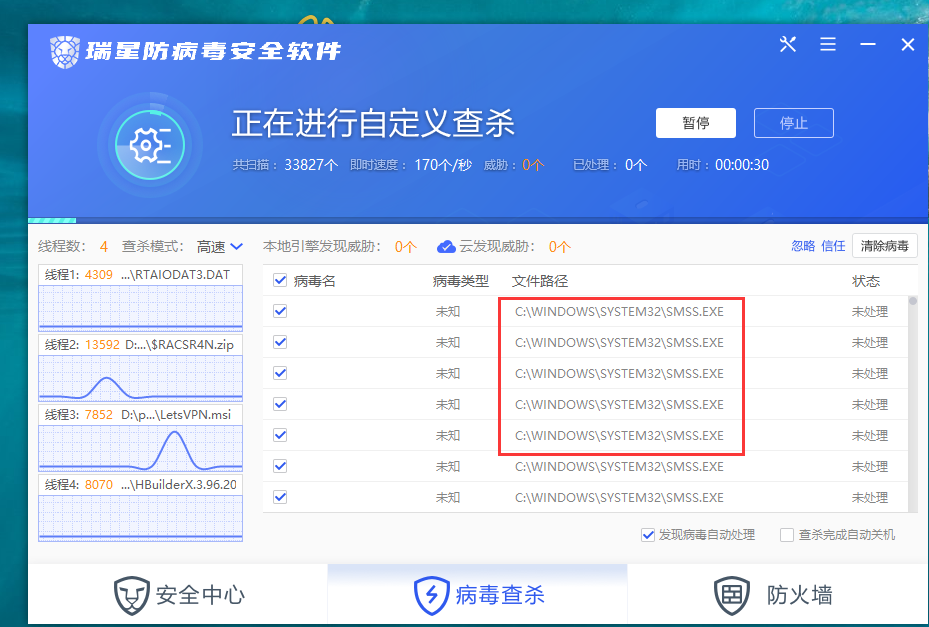Toggle the select-all checkbox beside 病毒名
929x627 pixels.
[280, 280]
